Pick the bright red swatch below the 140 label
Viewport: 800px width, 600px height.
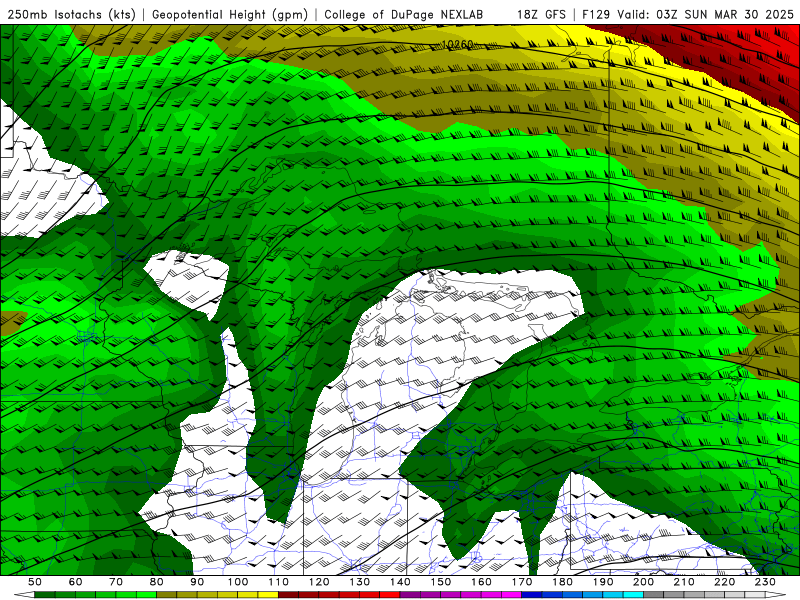[390, 595]
